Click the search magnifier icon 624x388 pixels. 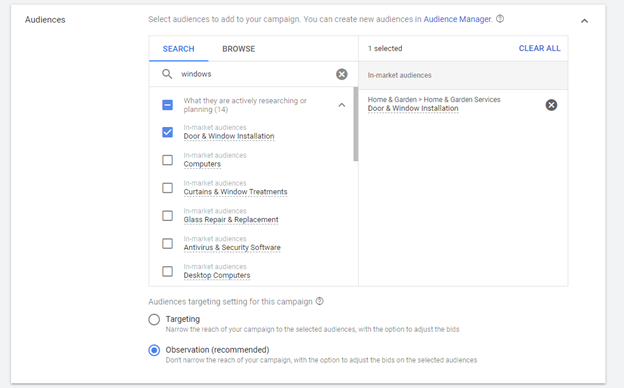coord(167,74)
